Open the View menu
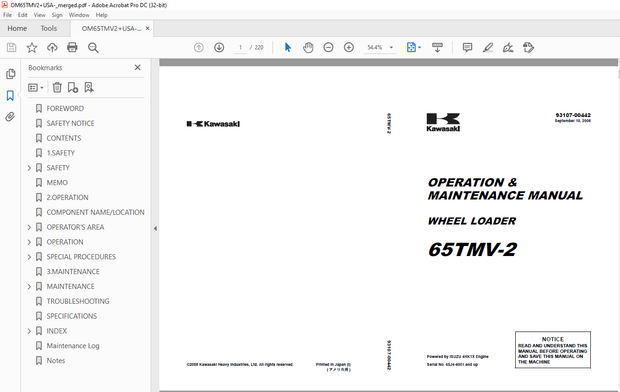The width and height of the screenshot is (620, 392). coord(40,15)
